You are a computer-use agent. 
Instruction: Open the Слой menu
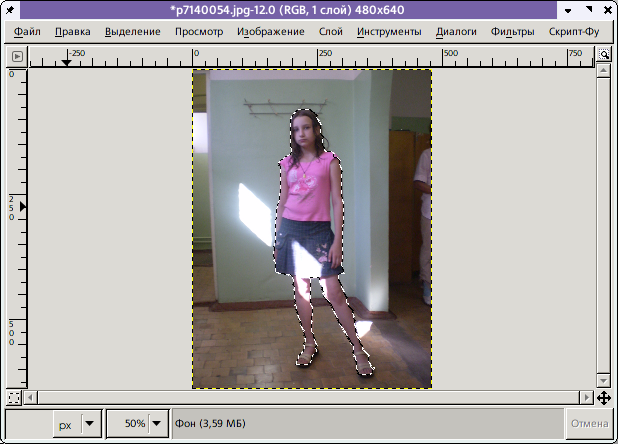pos(330,32)
